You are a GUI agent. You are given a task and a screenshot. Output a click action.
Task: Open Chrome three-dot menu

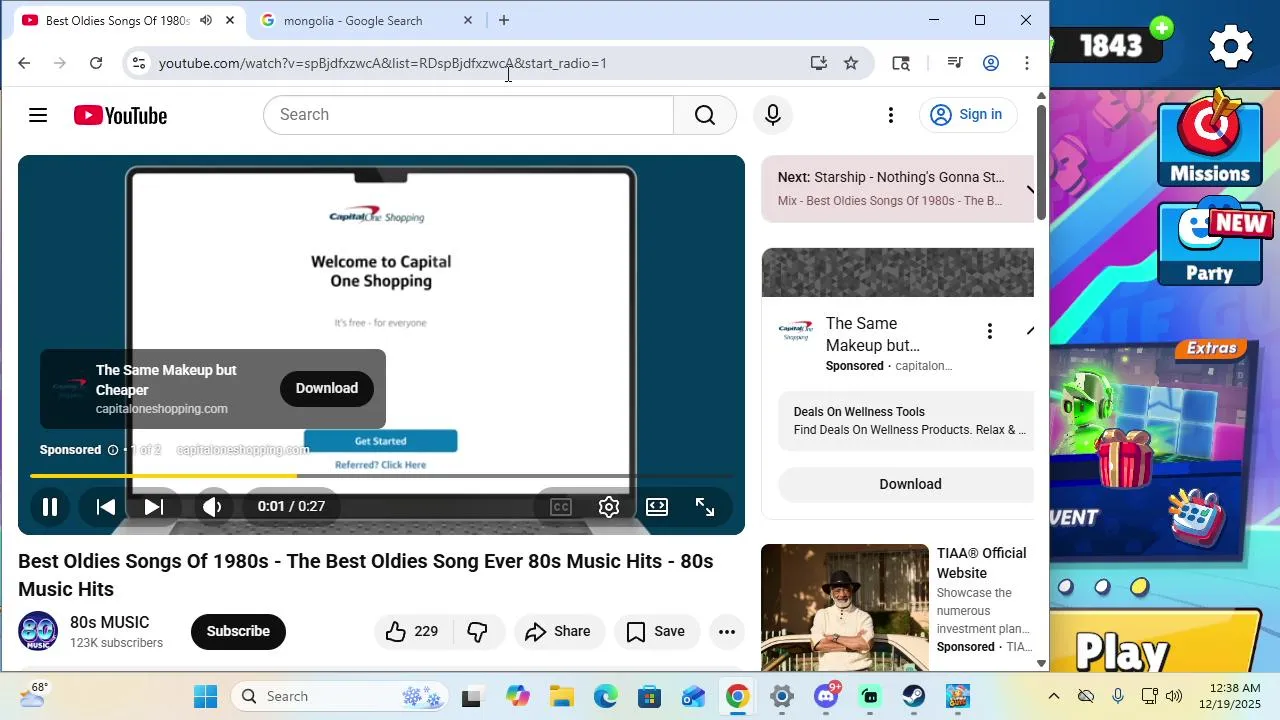[1026, 63]
